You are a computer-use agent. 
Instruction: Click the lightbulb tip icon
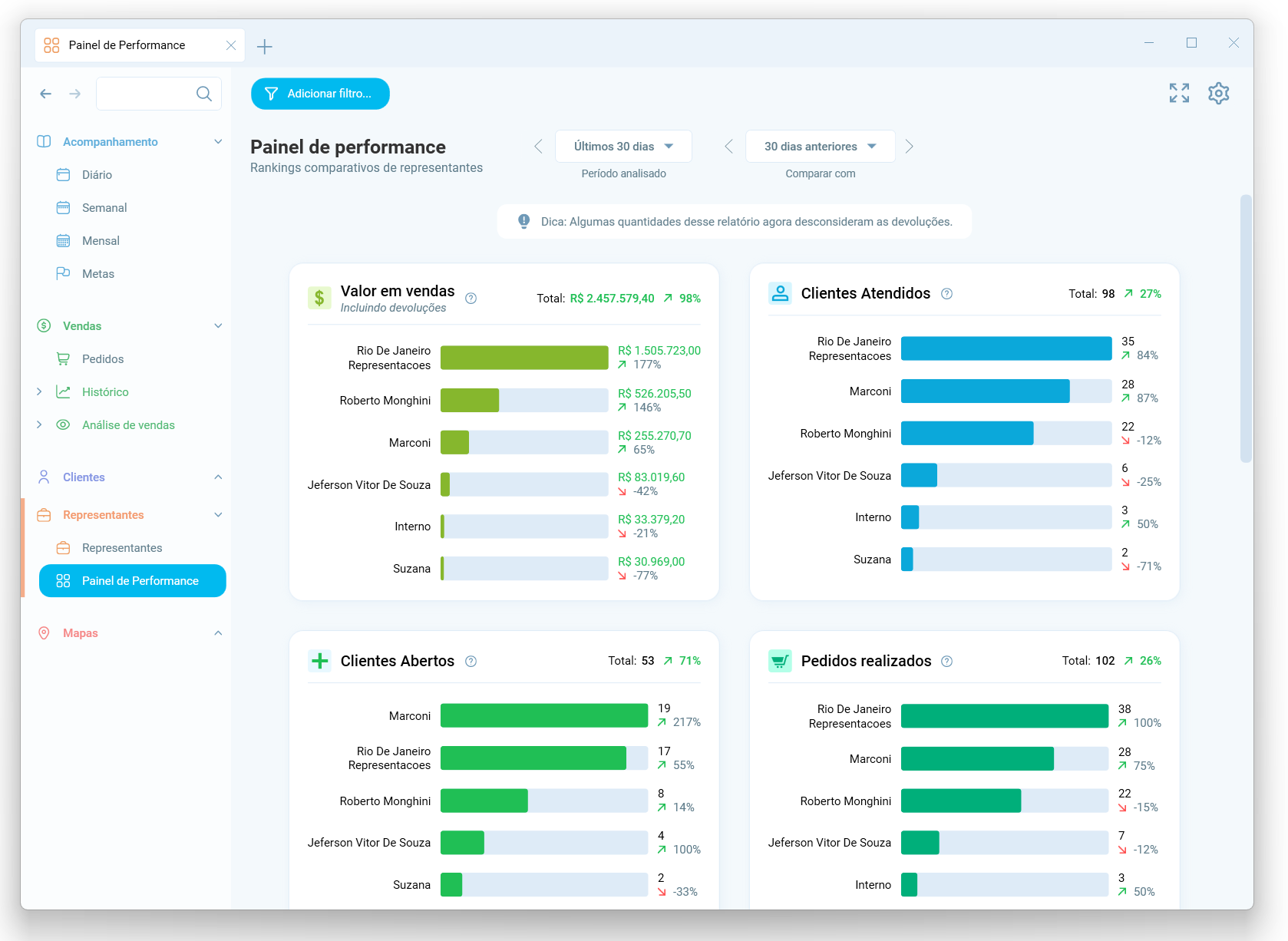click(x=523, y=221)
